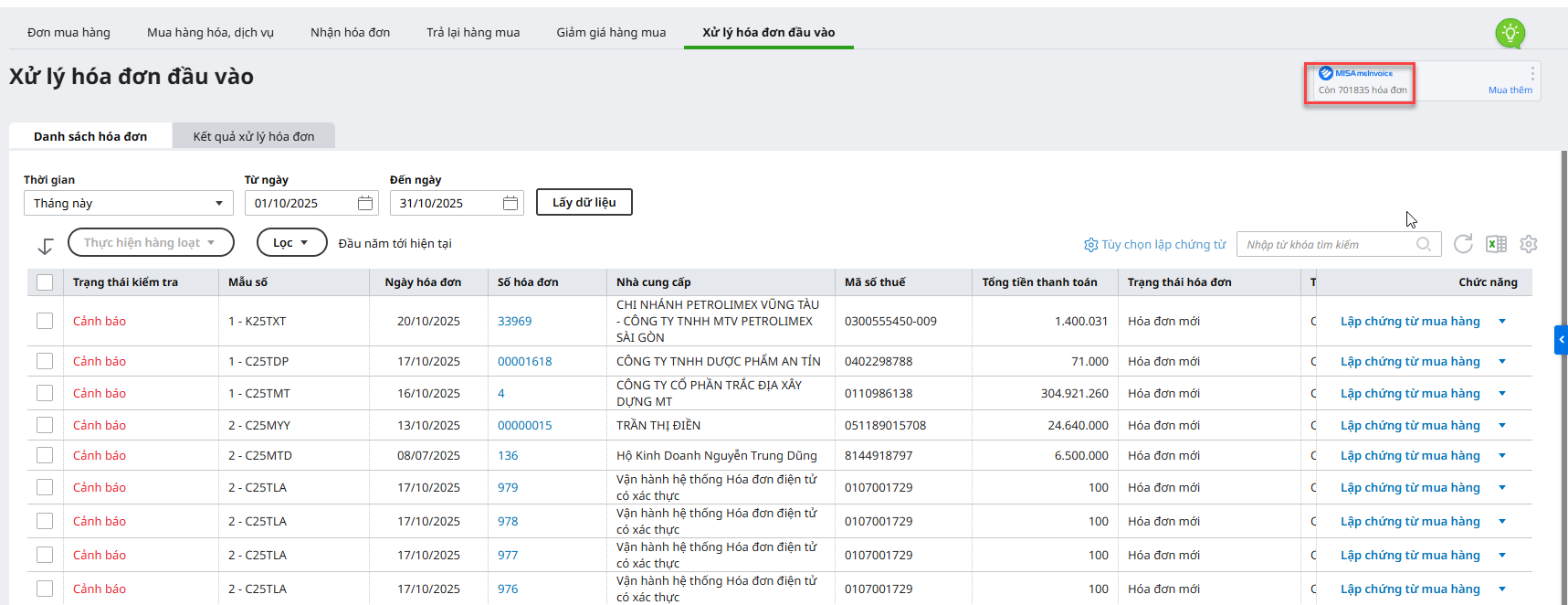Image resolution: width=1568 pixels, height=605 pixels.
Task: Open table settings gear icon
Action: tap(1529, 244)
